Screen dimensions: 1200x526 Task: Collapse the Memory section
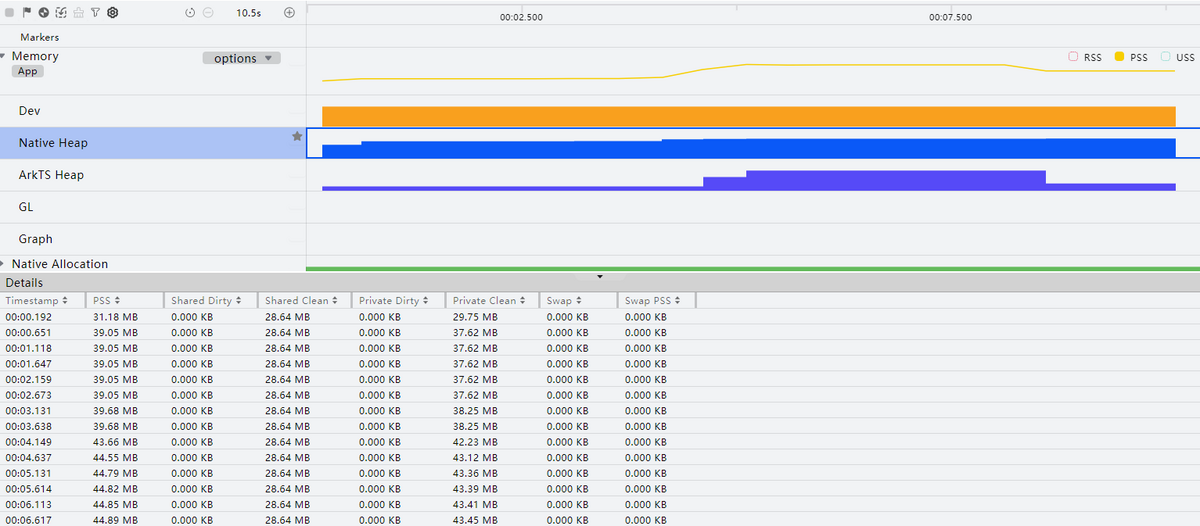pyautogui.click(x=4, y=56)
